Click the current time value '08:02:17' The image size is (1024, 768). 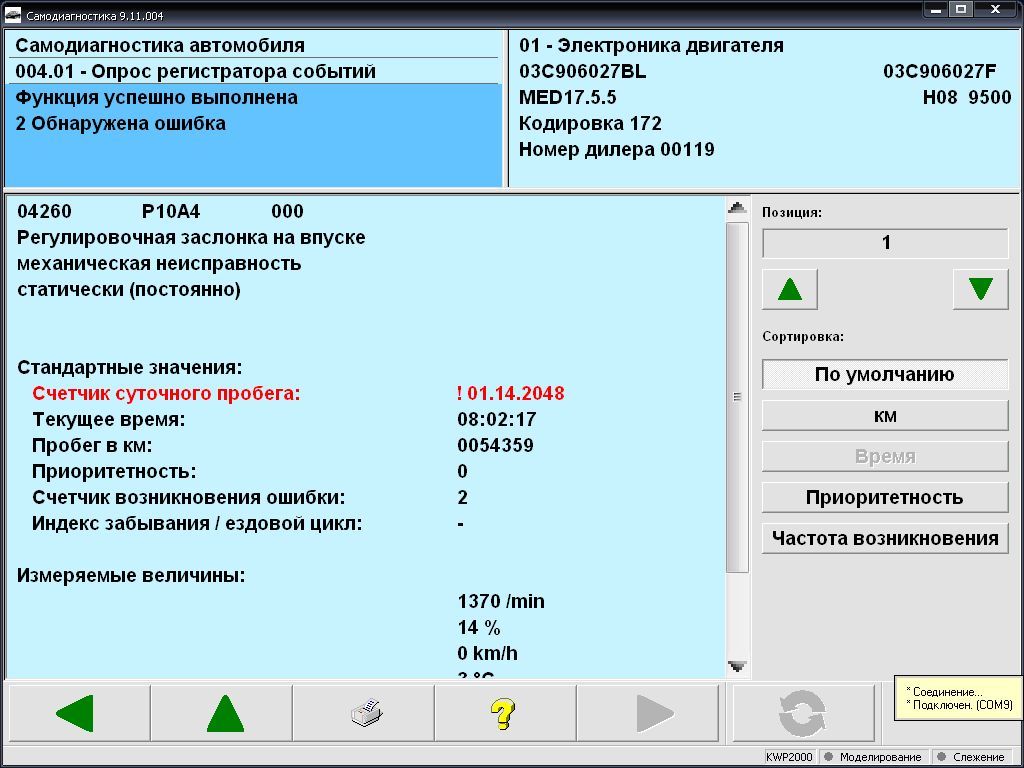pos(497,420)
